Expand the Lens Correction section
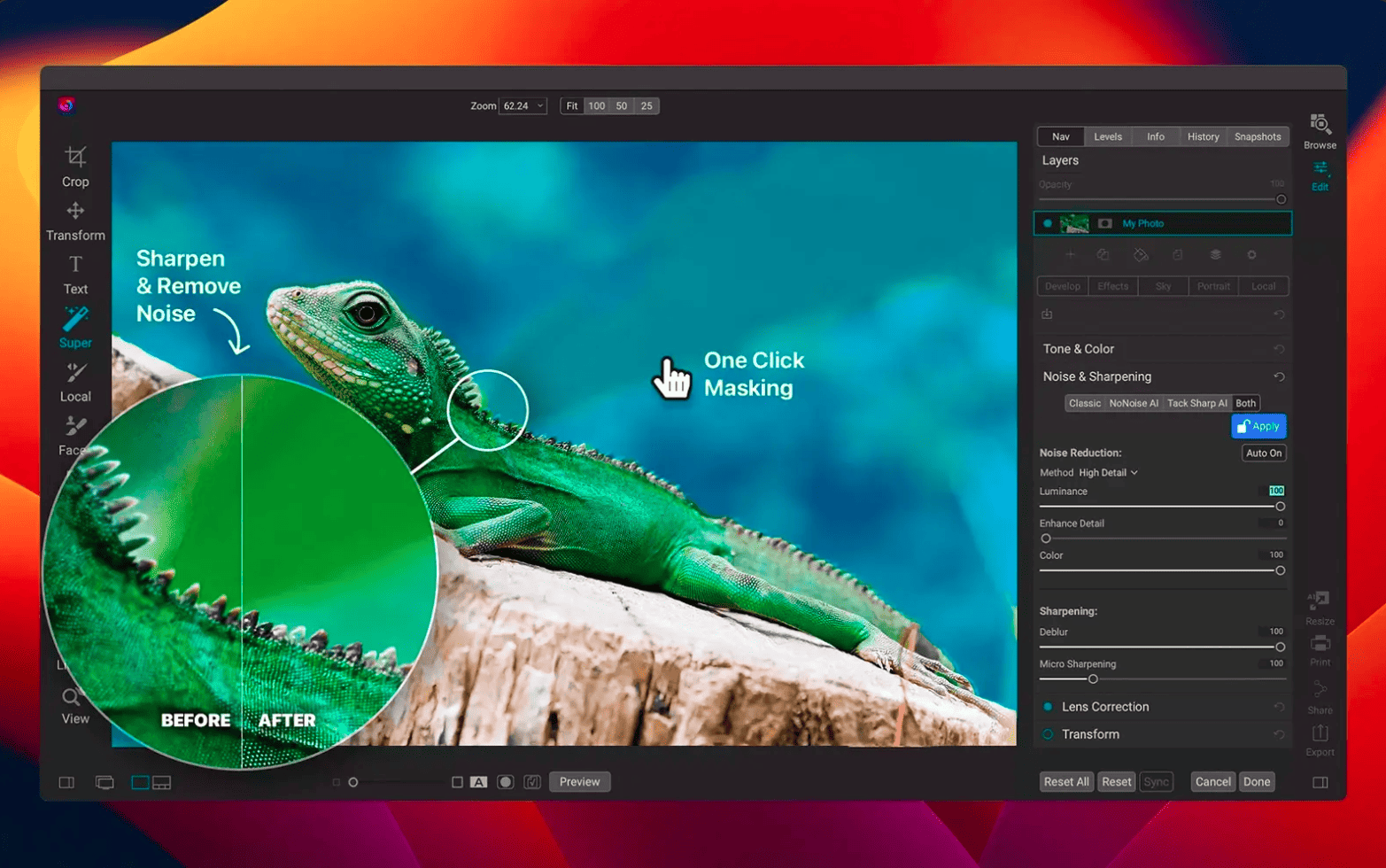Screen dimensions: 1386x868 click(x=1105, y=707)
